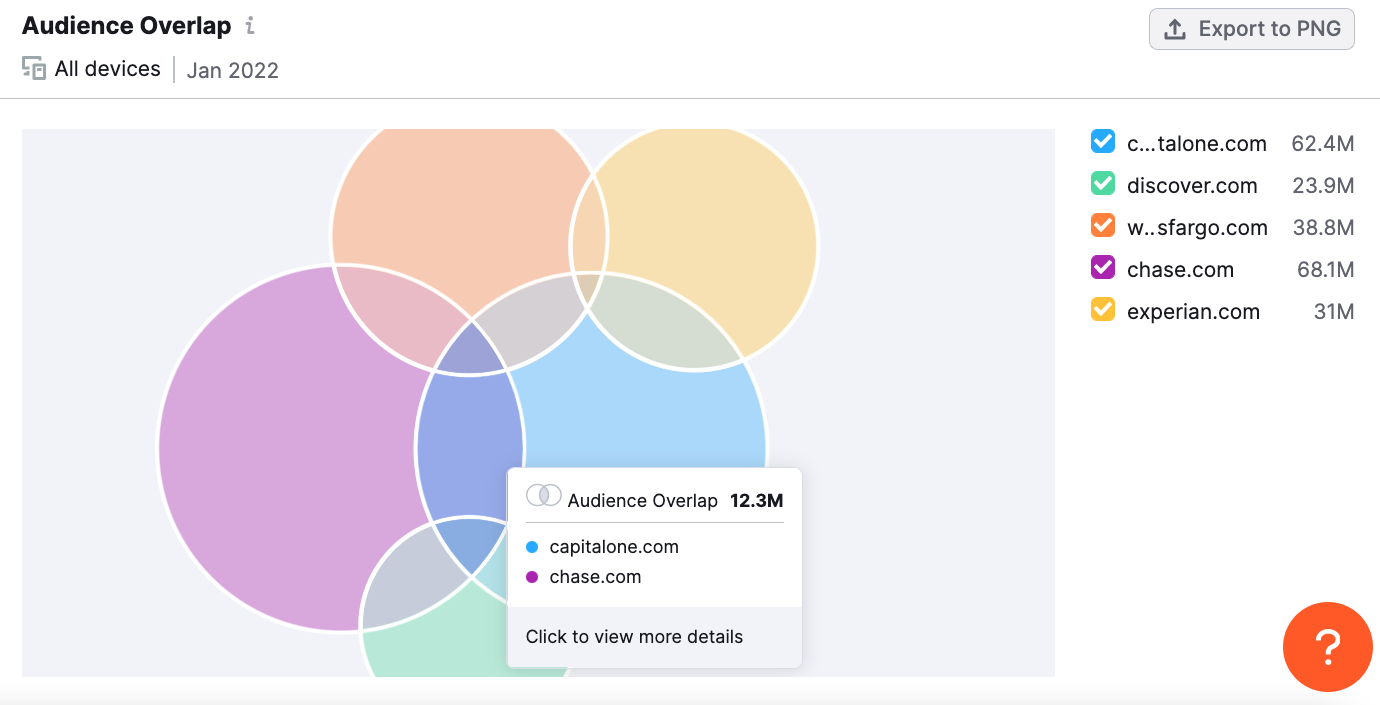Click the 'Jan 2022' date label
The width and height of the screenshot is (1380, 705).
233,70
